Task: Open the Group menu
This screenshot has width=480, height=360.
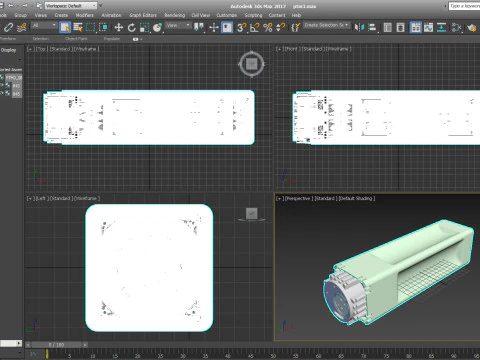Action: (20, 15)
